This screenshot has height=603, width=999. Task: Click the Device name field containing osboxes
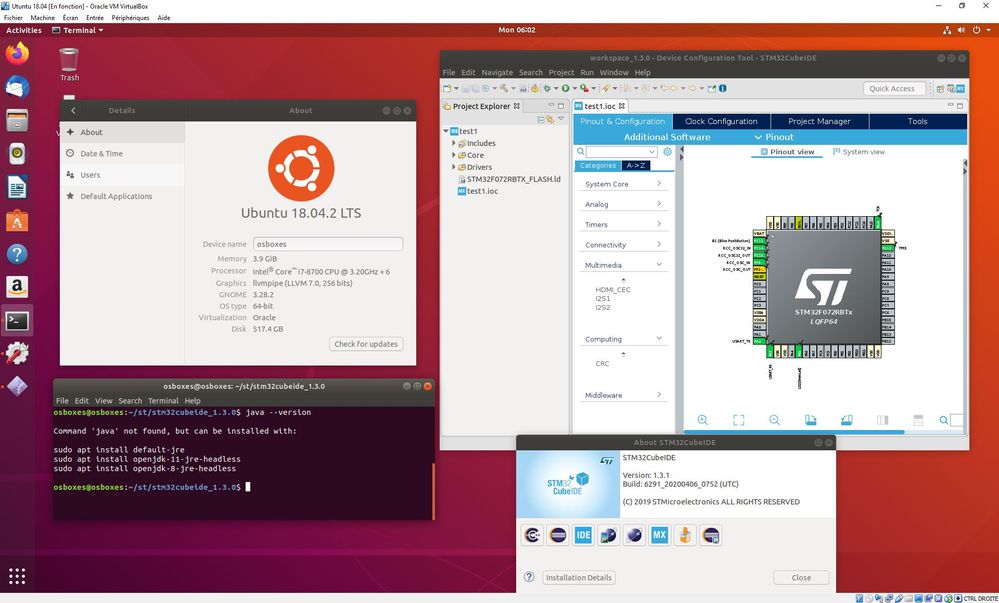tap(327, 244)
